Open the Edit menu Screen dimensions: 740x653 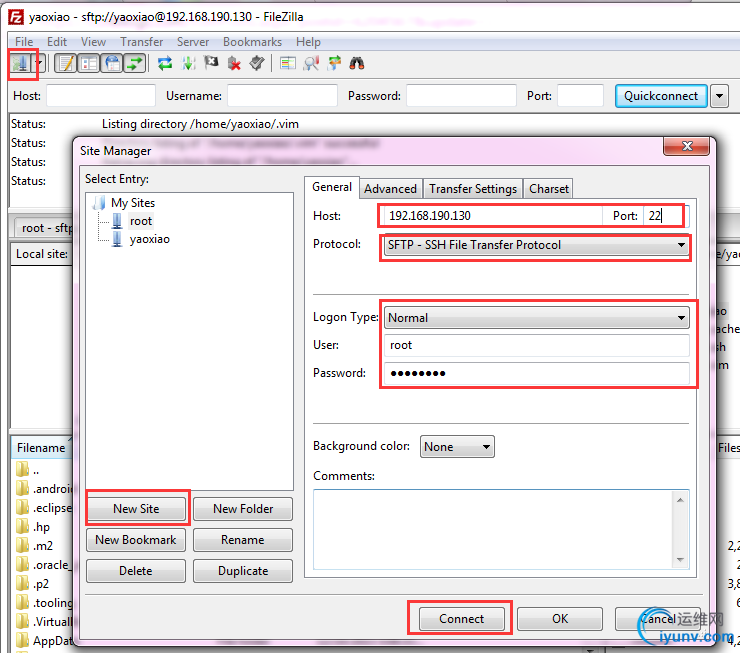point(57,42)
